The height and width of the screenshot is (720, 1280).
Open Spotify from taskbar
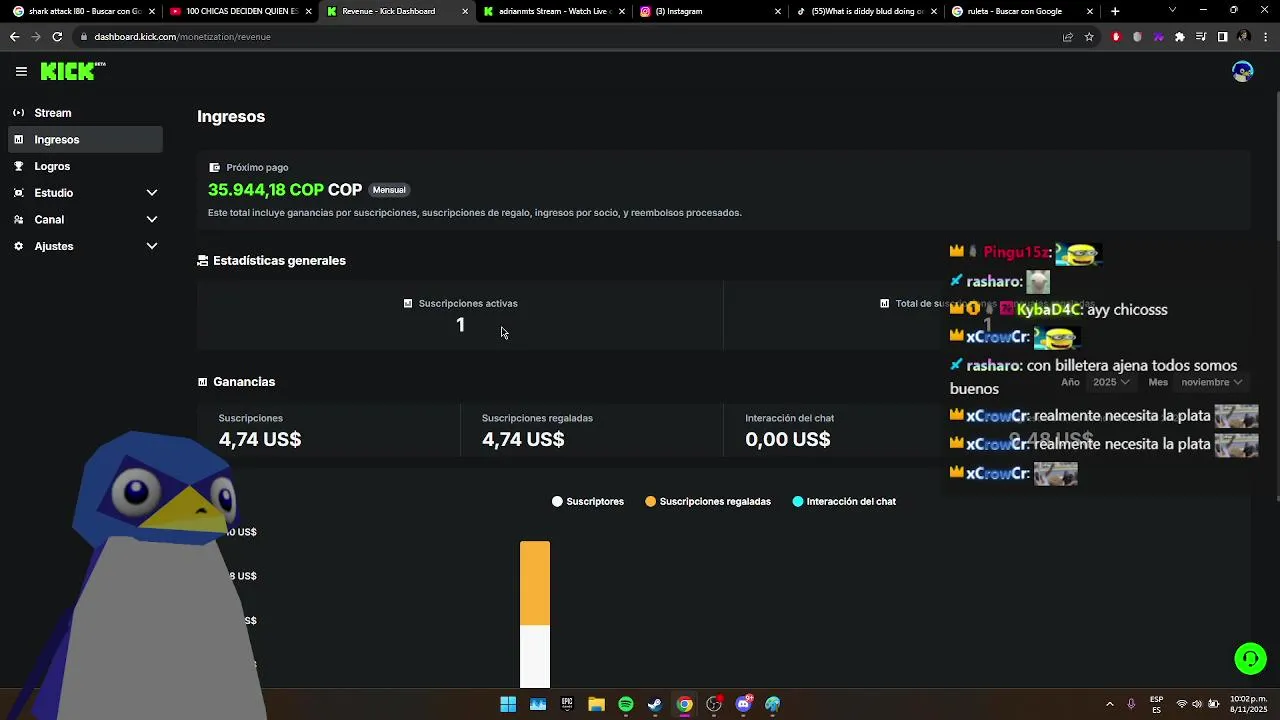click(x=626, y=704)
